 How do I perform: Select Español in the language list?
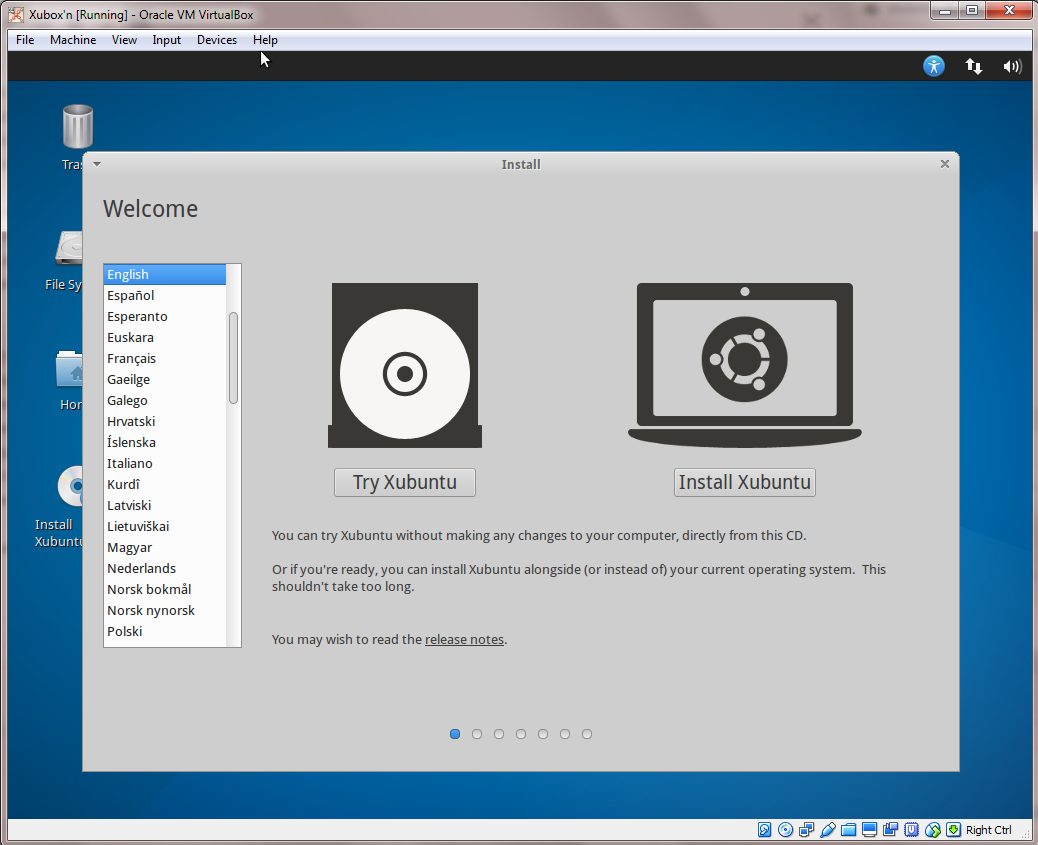[x=165, y=295]
